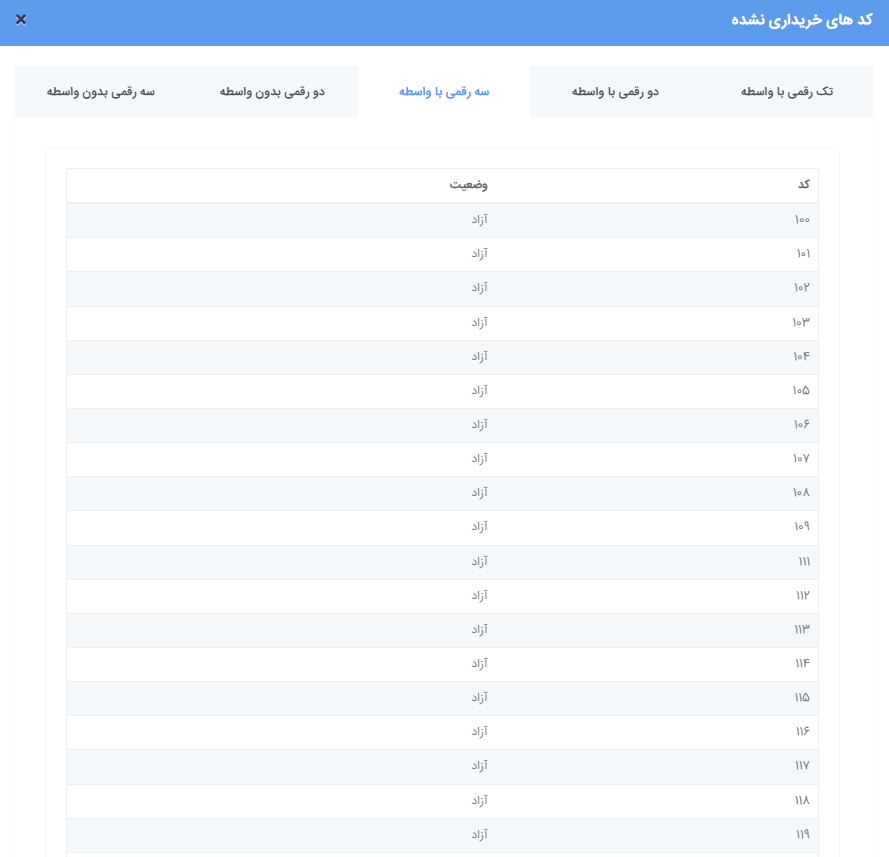The image size is (889, 857).
Task: Click آزاد status in row ۱۰۶
Action: point(480,425)
